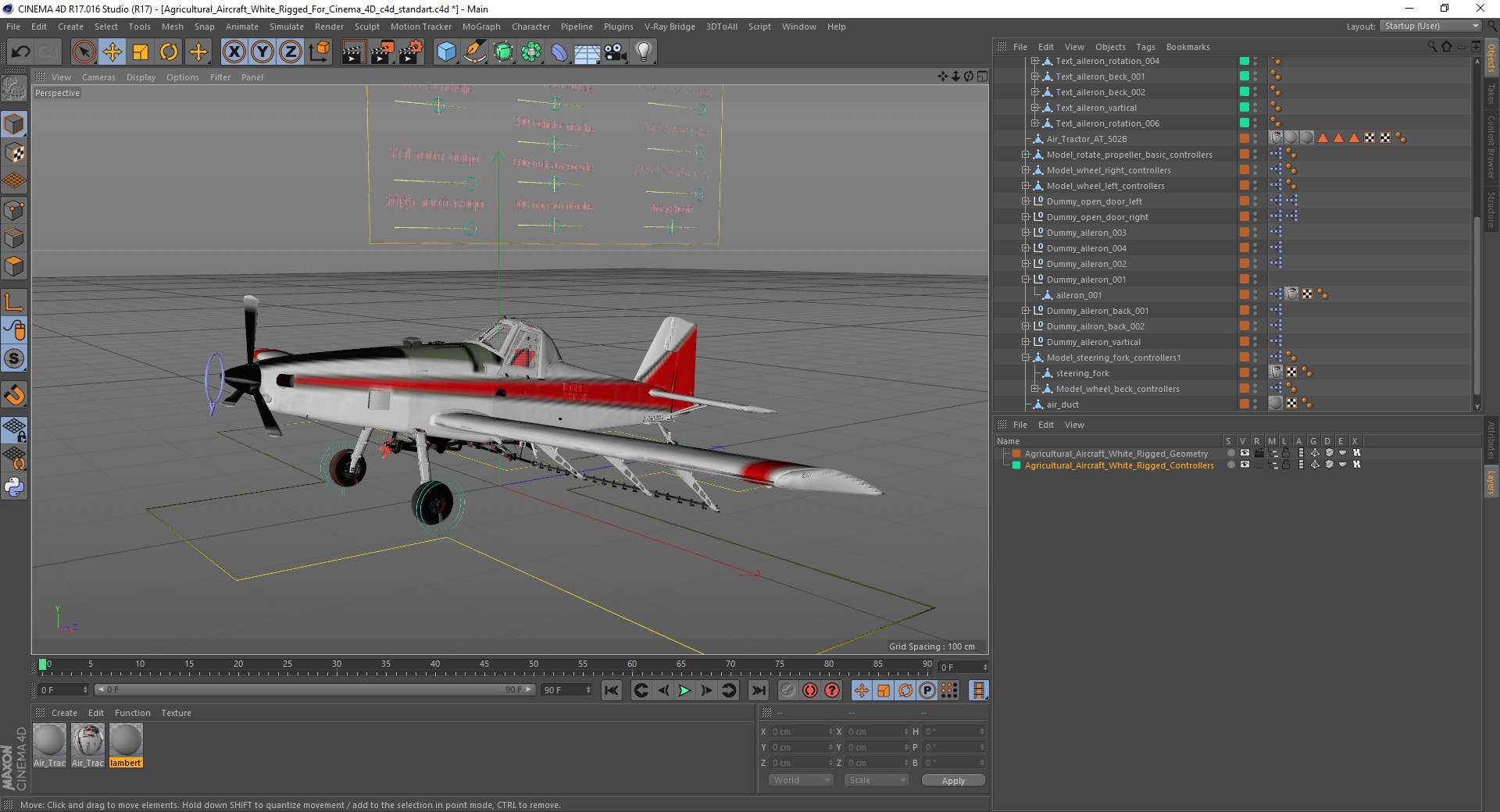Click the Geometry layer orange color swatch
Screen dimensions: 1500x812
click(x=1016, y=454)
